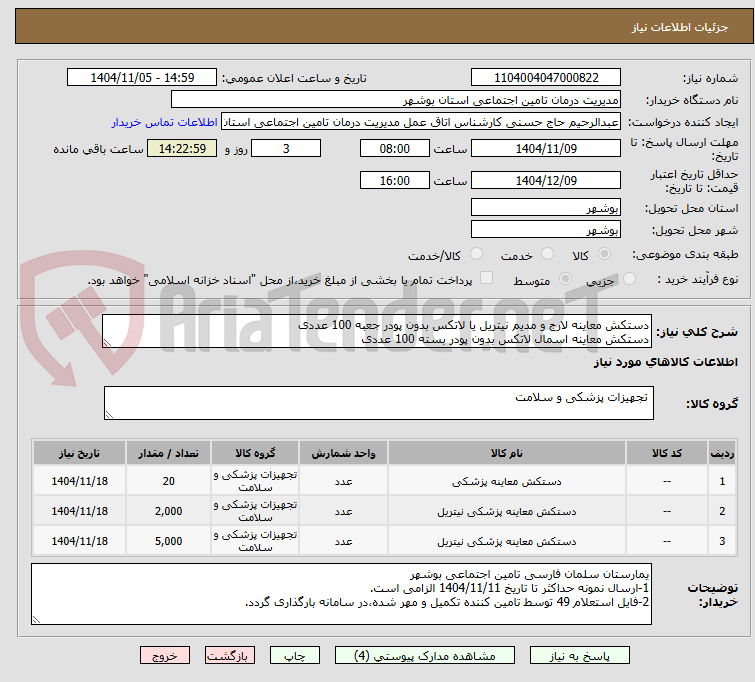Click the تعداد / مقدار column header

point(168,453)
